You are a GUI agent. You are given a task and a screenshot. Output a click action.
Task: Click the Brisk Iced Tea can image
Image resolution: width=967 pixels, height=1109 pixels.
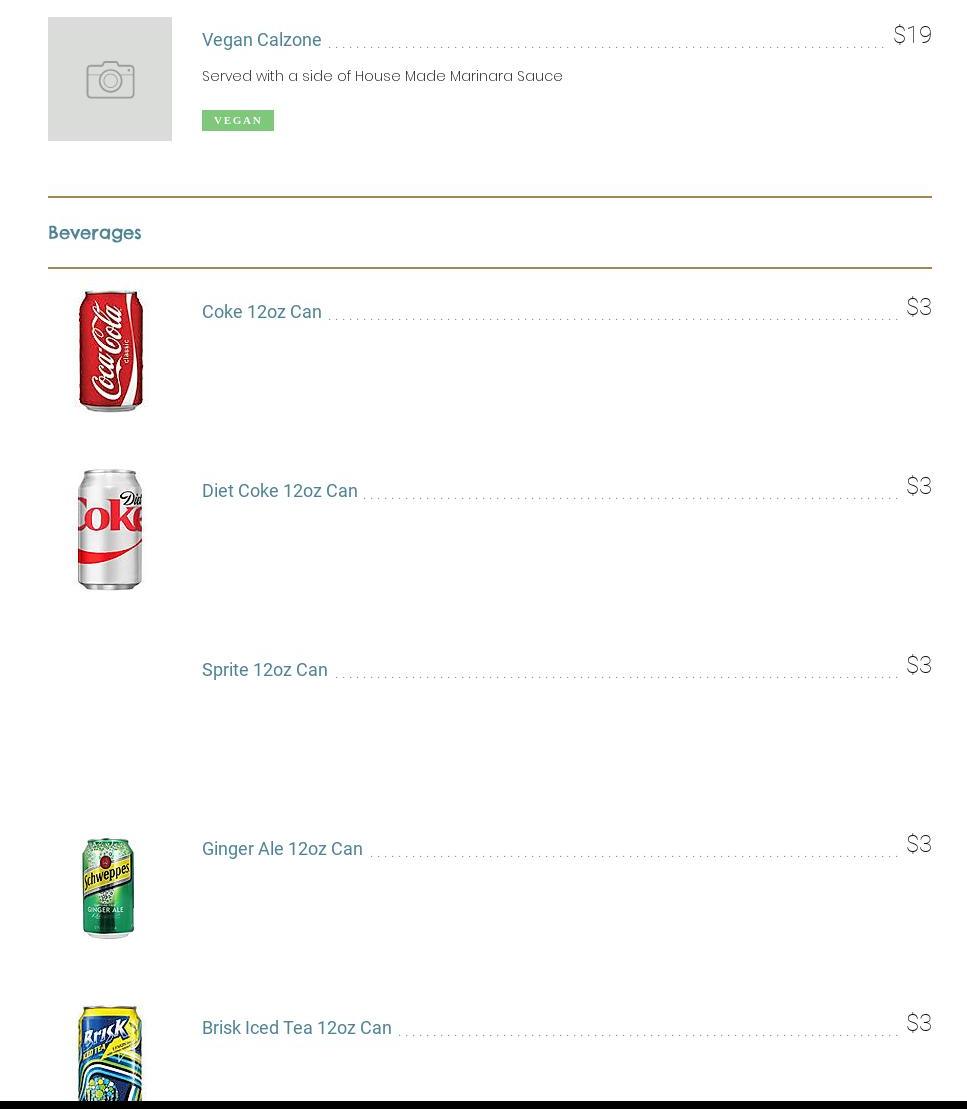point(110,1053)
